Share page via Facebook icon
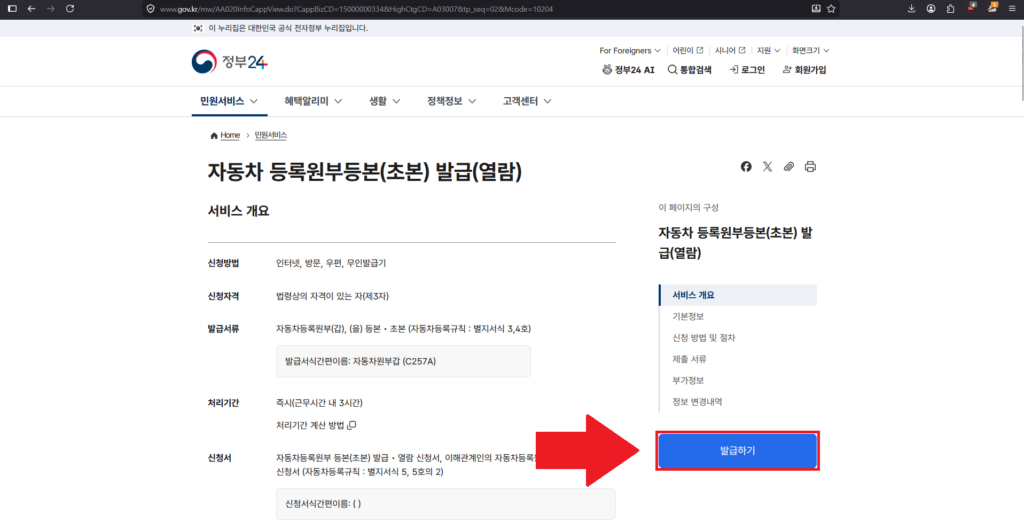The image size is (1024, 523). [x=746, y=166]
